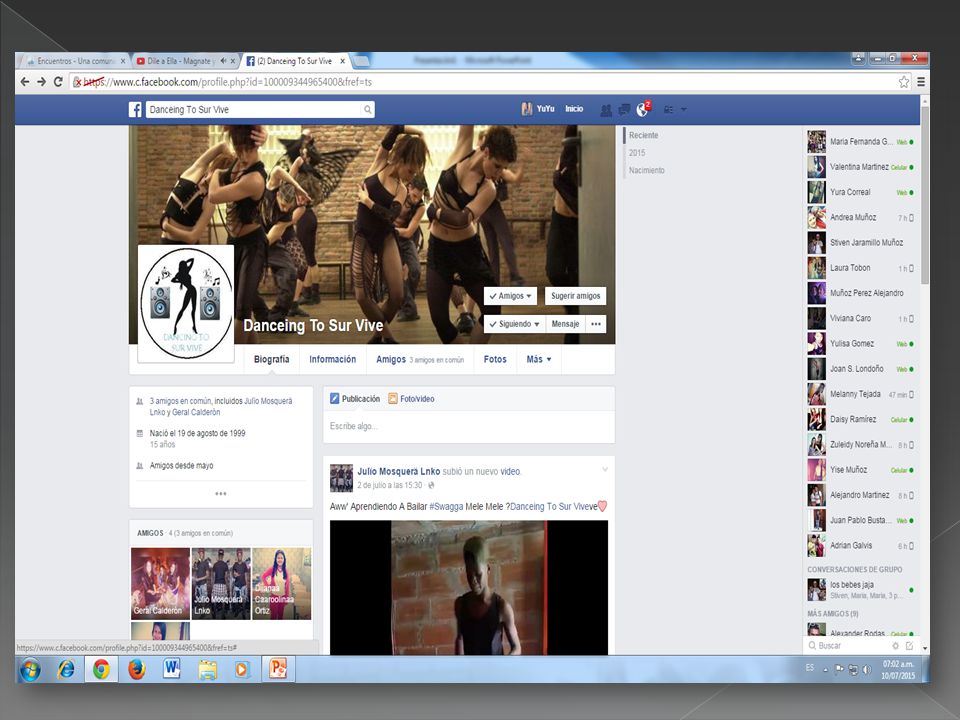Image resolution: width=960 pixels, height=720 pixels.
Task: Jump to Nacimiento in the timeline navigator
Action: (x=647, y=170)
